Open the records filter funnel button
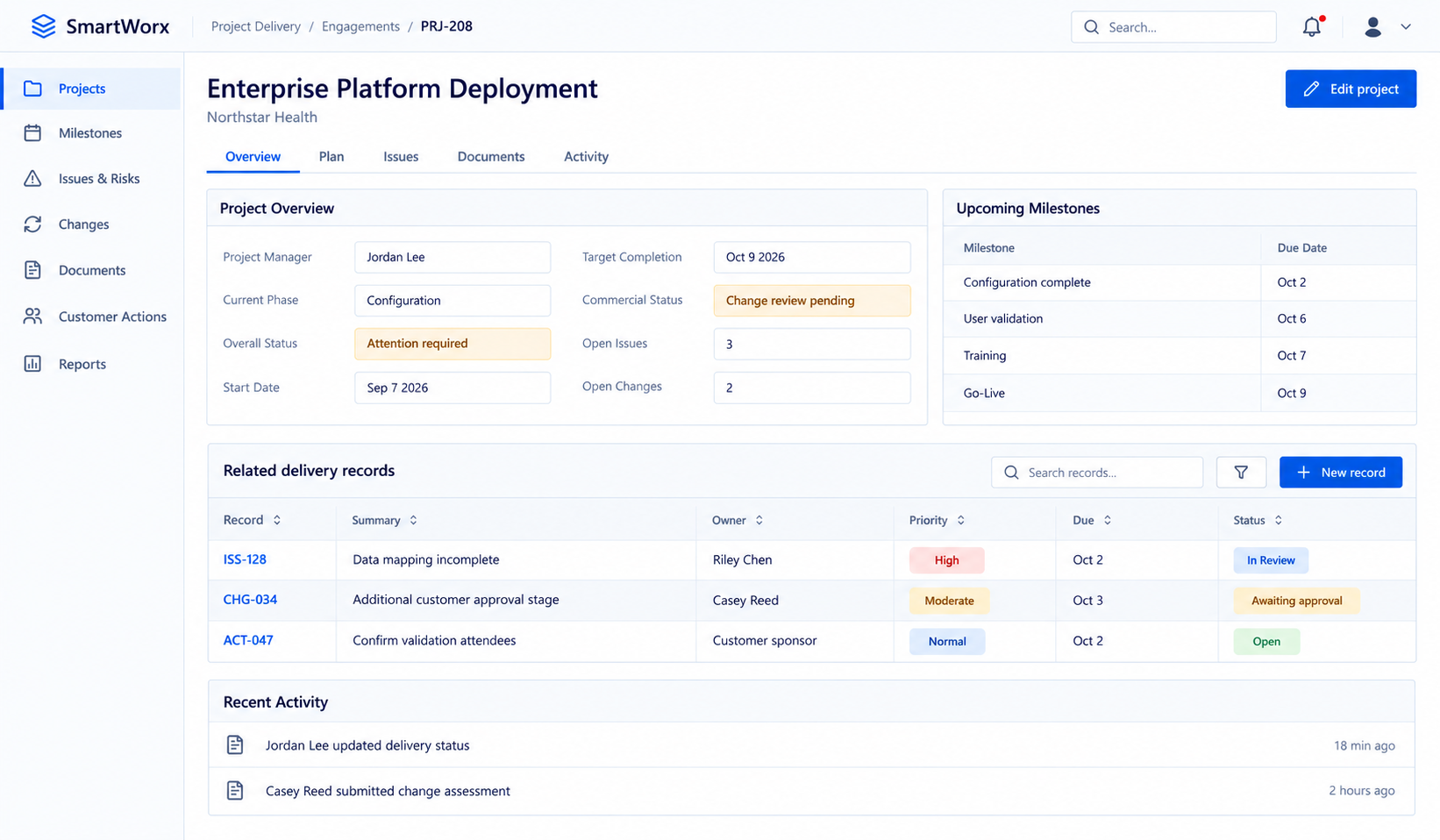This screenshot has height=840, width=1440. pos(1241,473)
